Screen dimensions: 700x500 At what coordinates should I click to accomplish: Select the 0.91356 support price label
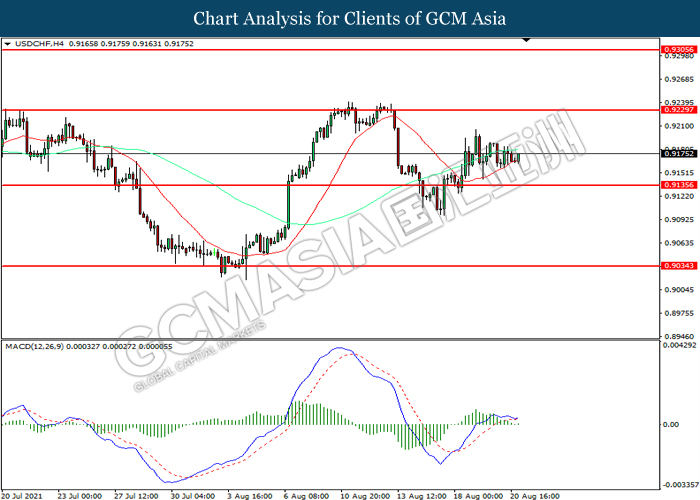coord(679,185)
